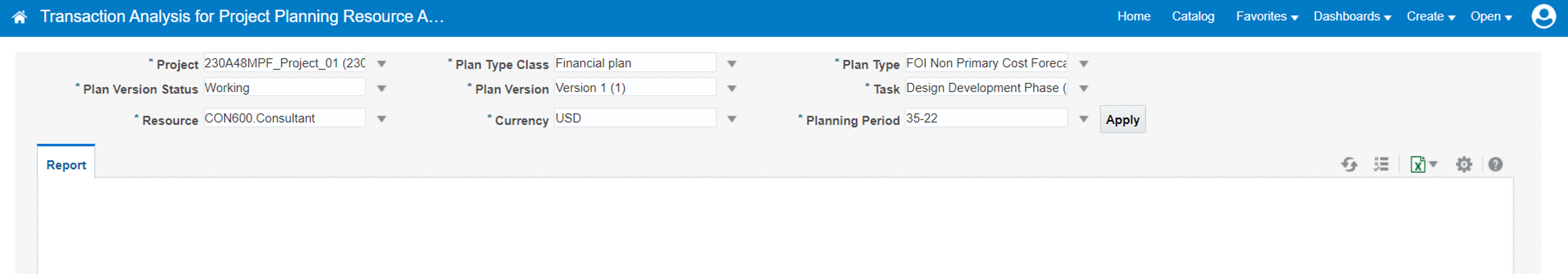
Task: Expand the Plan Type Class dropdown
Action: (731, 64)
